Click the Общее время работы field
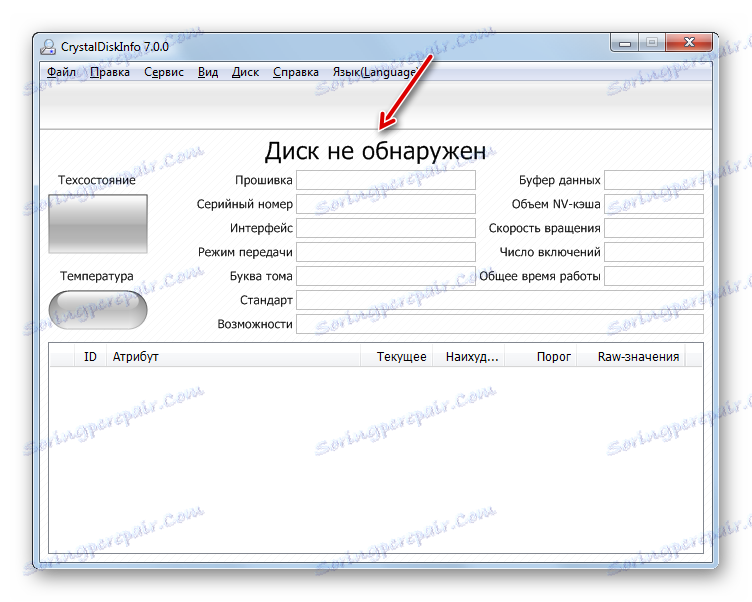Screen dimensions: 752x602 point(654,276)
